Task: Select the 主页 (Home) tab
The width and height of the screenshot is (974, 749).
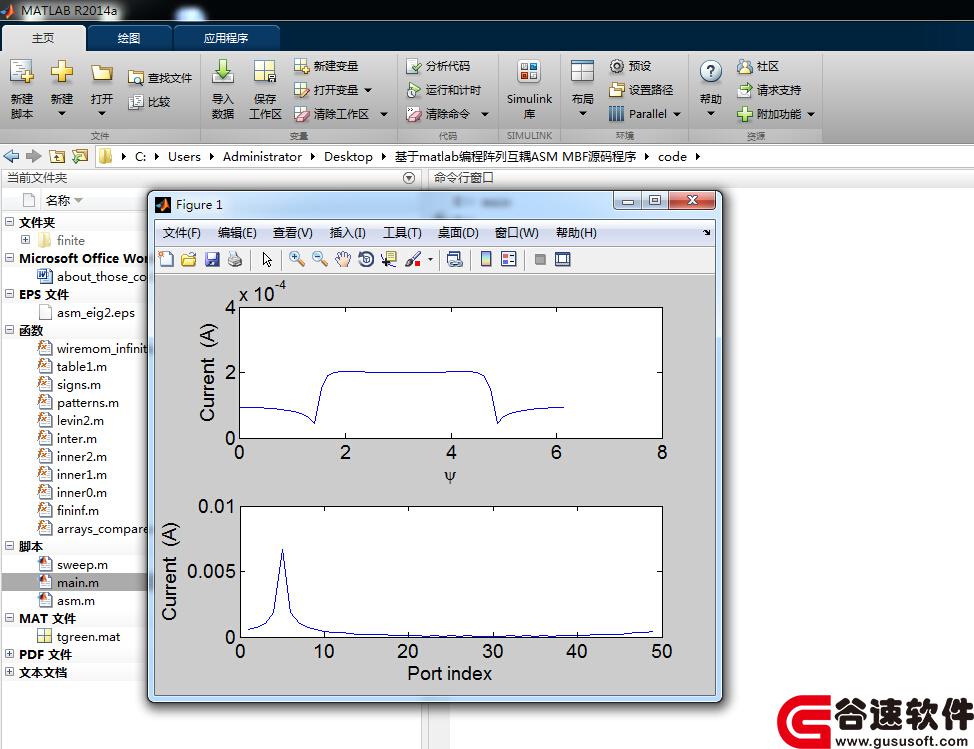Action: point(43,38)
